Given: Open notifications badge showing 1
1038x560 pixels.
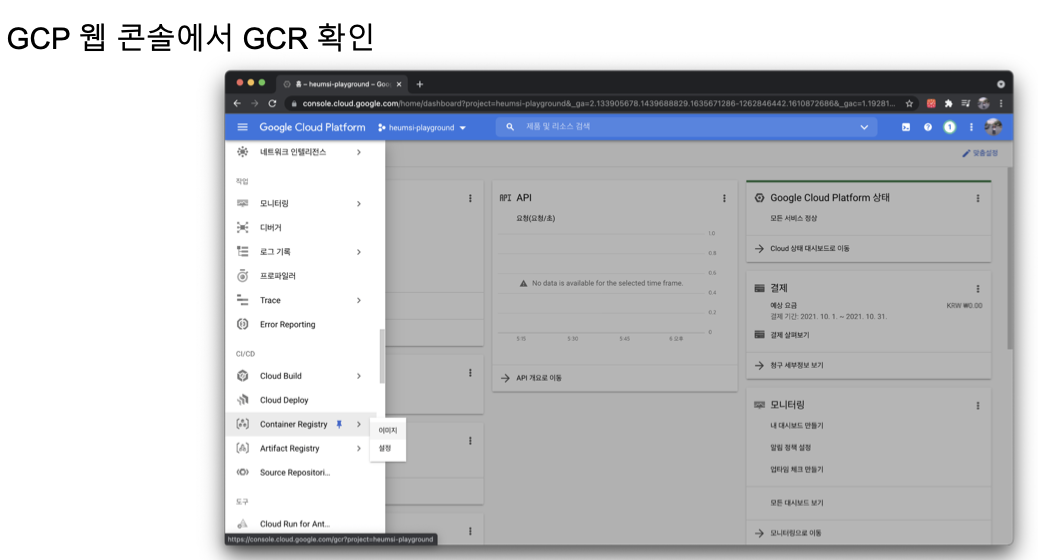Looking at the screenshot, I should 949,127.
